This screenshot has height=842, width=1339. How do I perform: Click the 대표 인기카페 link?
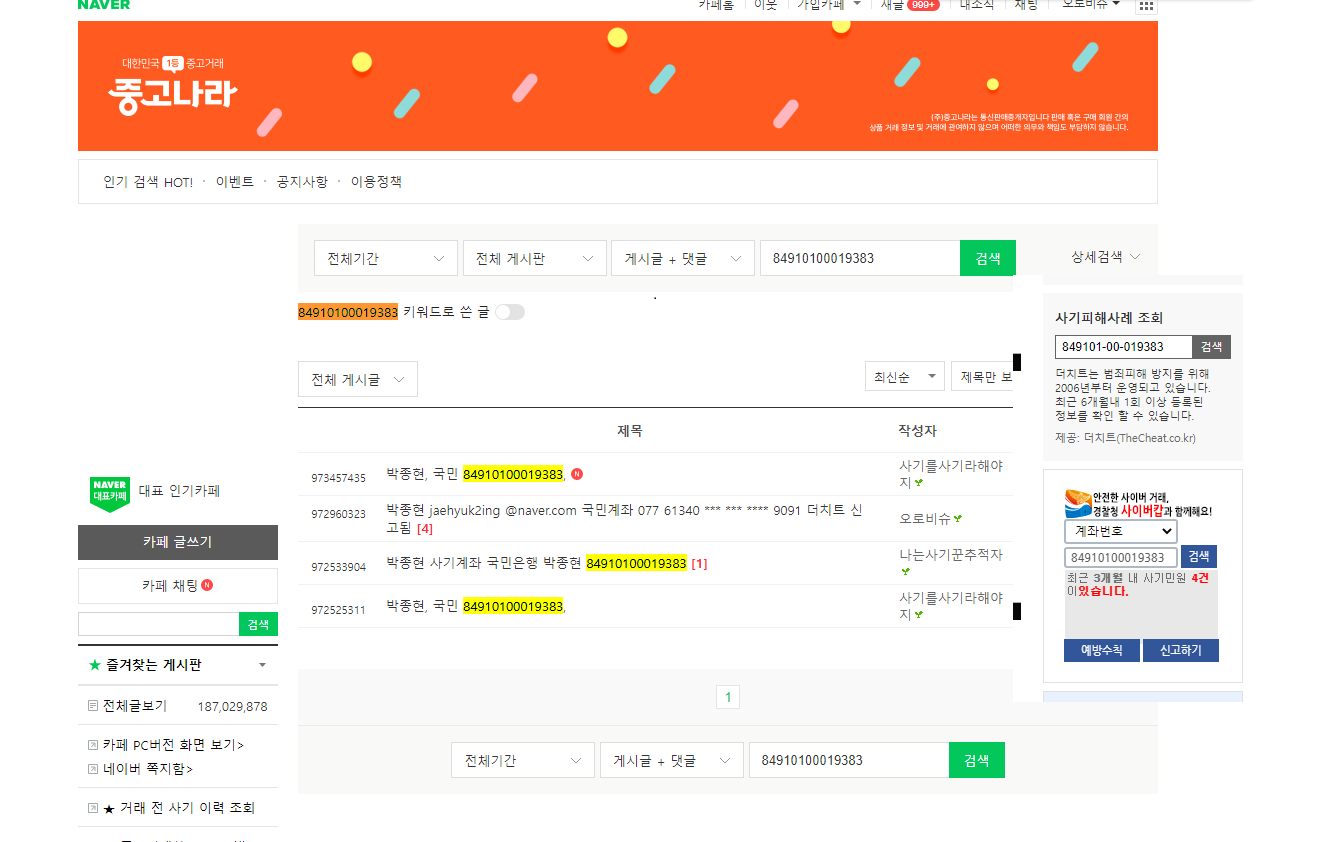pyautogui.click(x=179, y=491)
